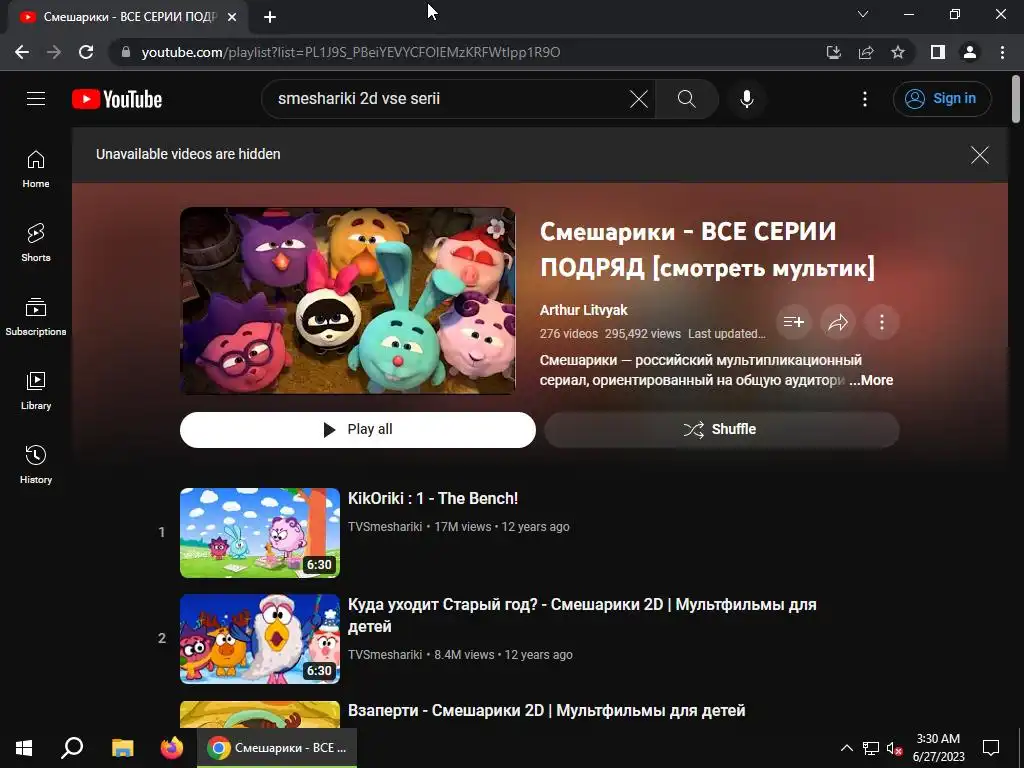Open TVSmeshariki channel under The Bench video

[385, 526]
